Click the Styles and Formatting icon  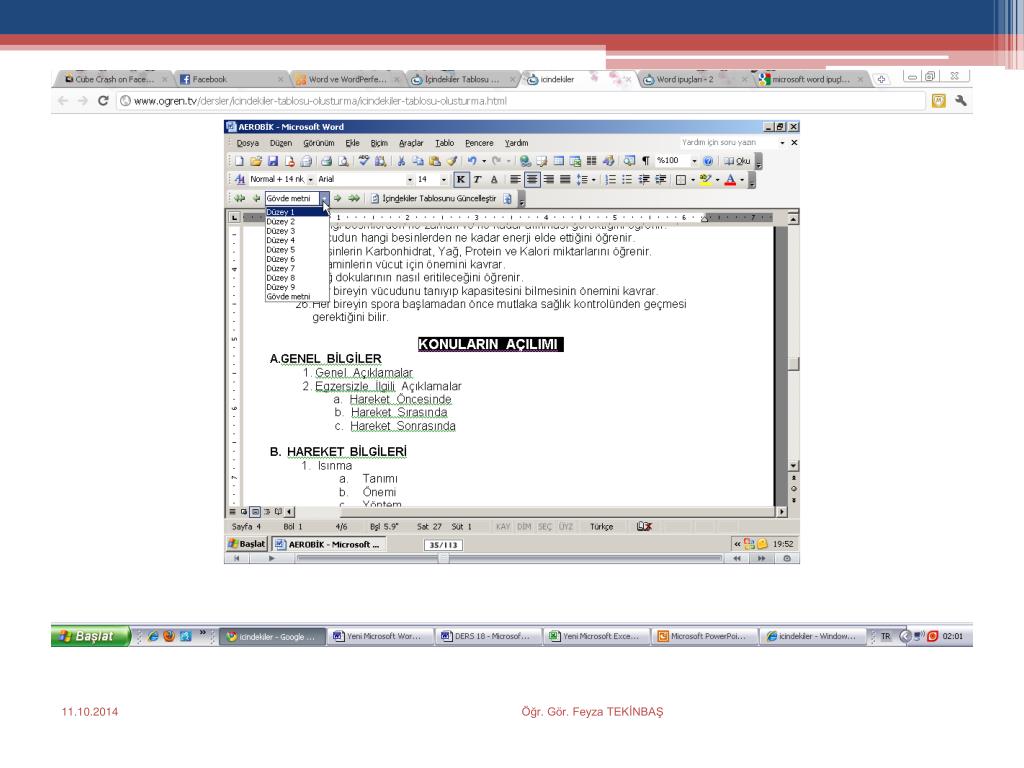click(240, 180)
